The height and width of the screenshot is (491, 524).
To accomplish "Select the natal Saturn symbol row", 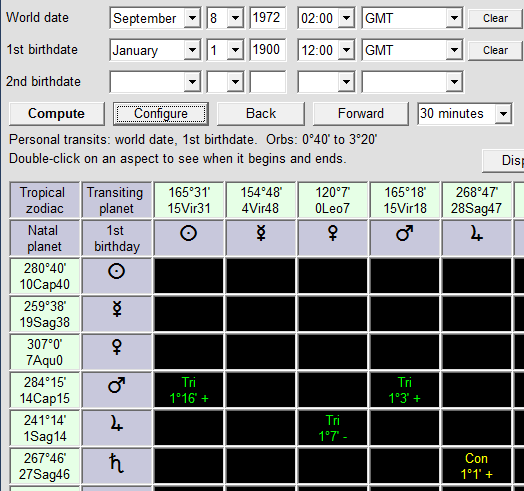I will coord(117,466).
